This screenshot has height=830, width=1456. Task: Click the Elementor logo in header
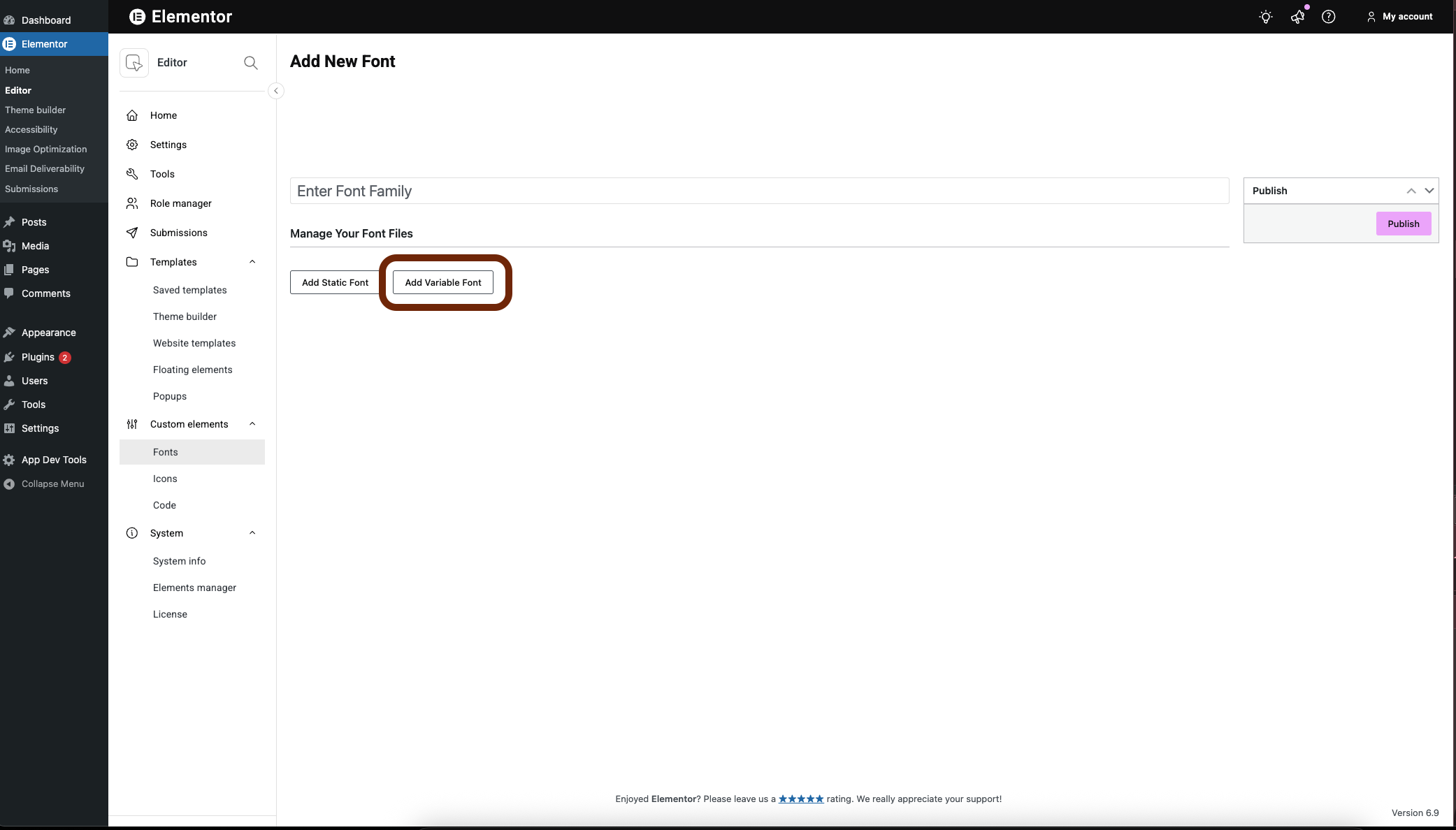click(x=138, y=17)
